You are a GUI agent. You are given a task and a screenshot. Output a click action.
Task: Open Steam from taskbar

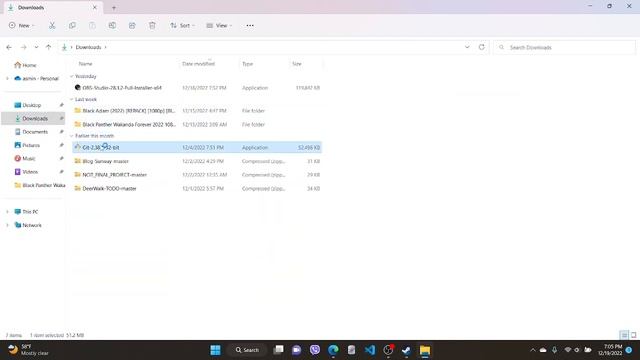pos(406,350)
